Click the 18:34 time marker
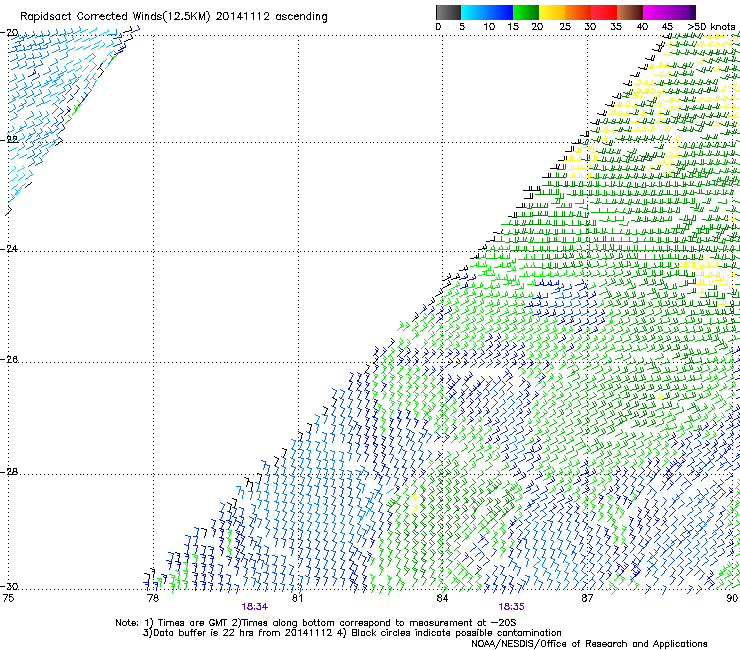The image size is (740, 650). (x=255, y=607)
